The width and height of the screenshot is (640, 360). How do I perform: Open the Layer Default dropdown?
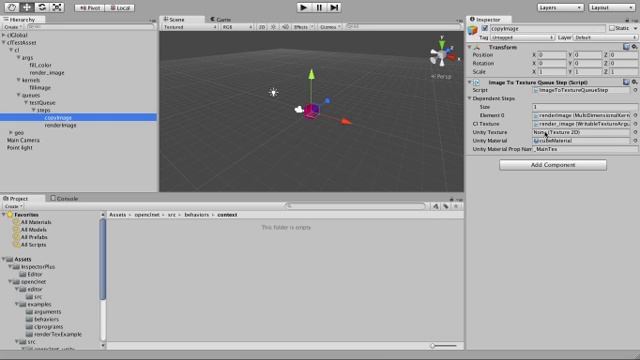[x=605, y=38]
